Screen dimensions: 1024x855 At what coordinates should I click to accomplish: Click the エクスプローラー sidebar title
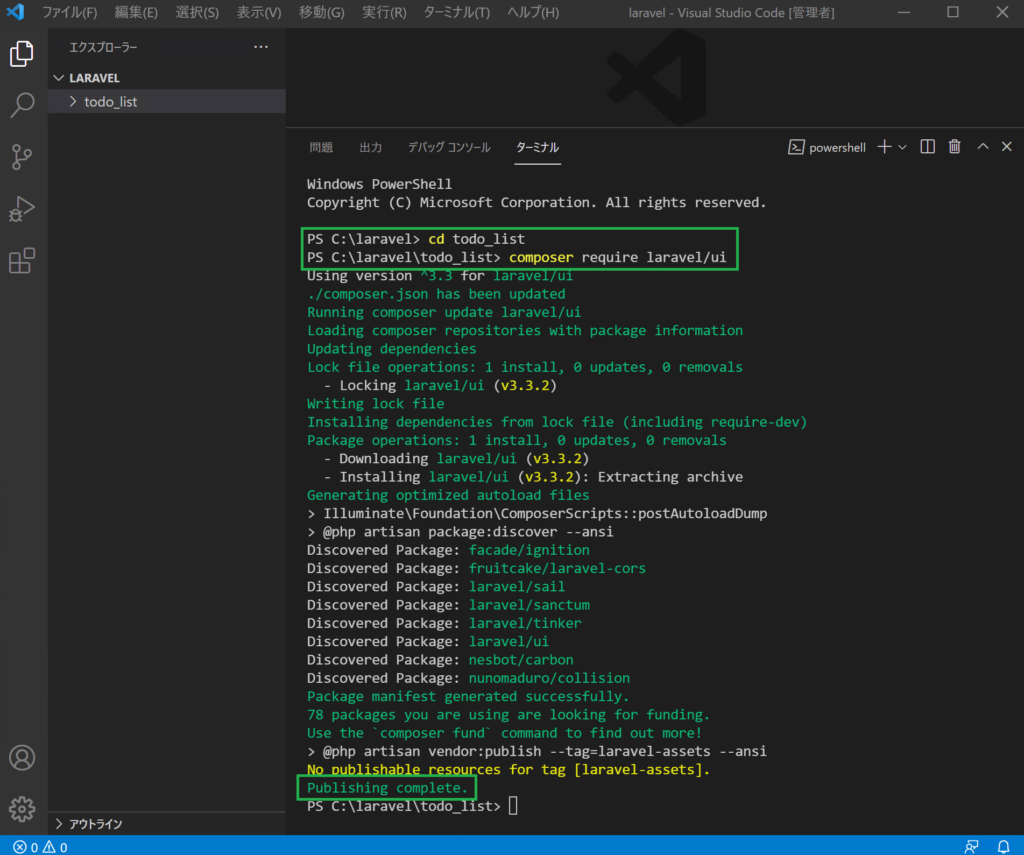(x=103, y=47)
